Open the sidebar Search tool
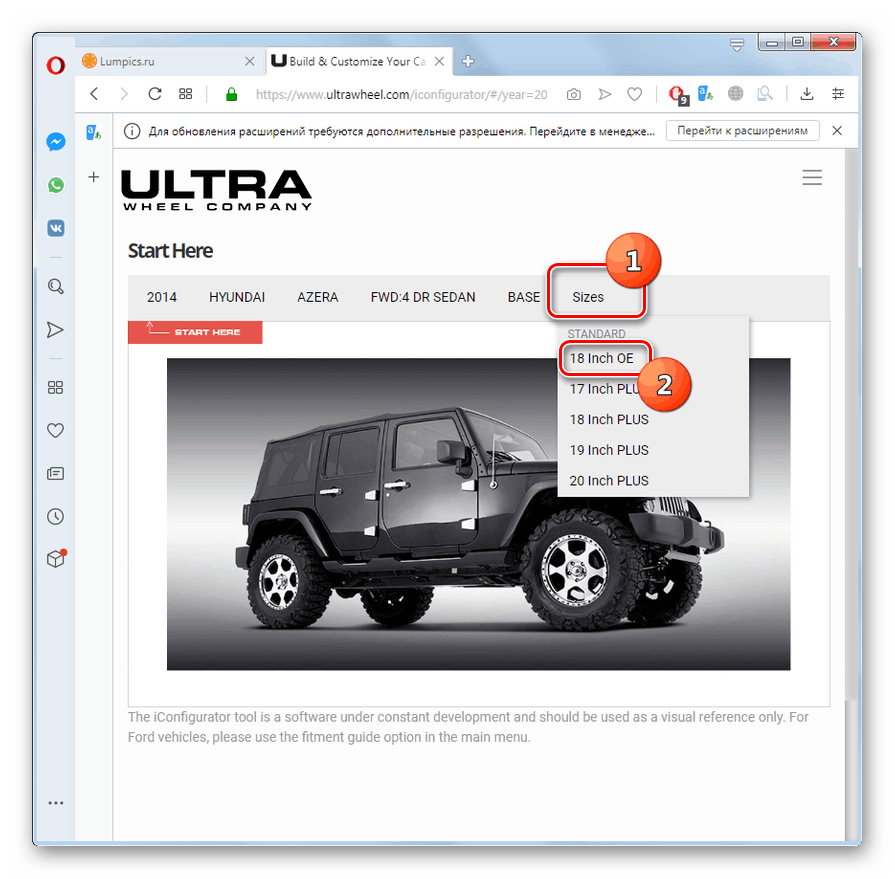 coord(55,286)
